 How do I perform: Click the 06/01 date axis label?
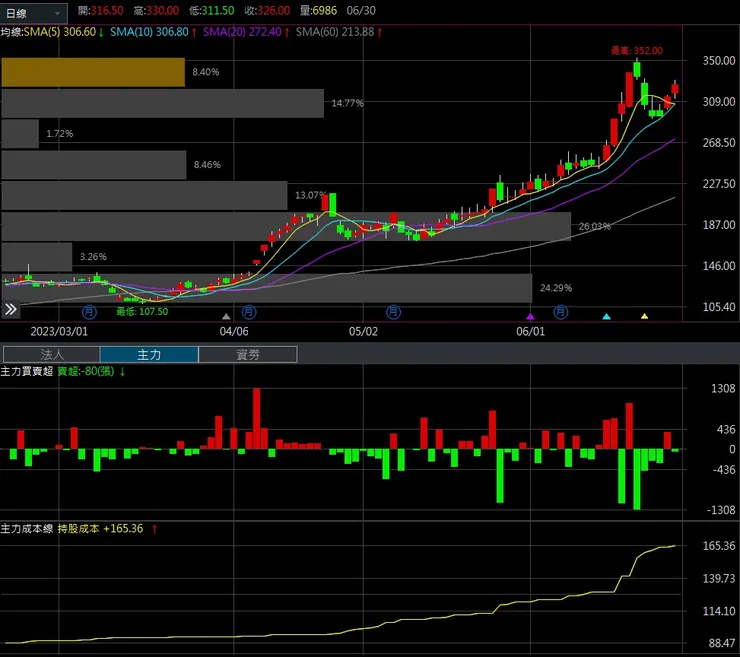tap(530, 331)
